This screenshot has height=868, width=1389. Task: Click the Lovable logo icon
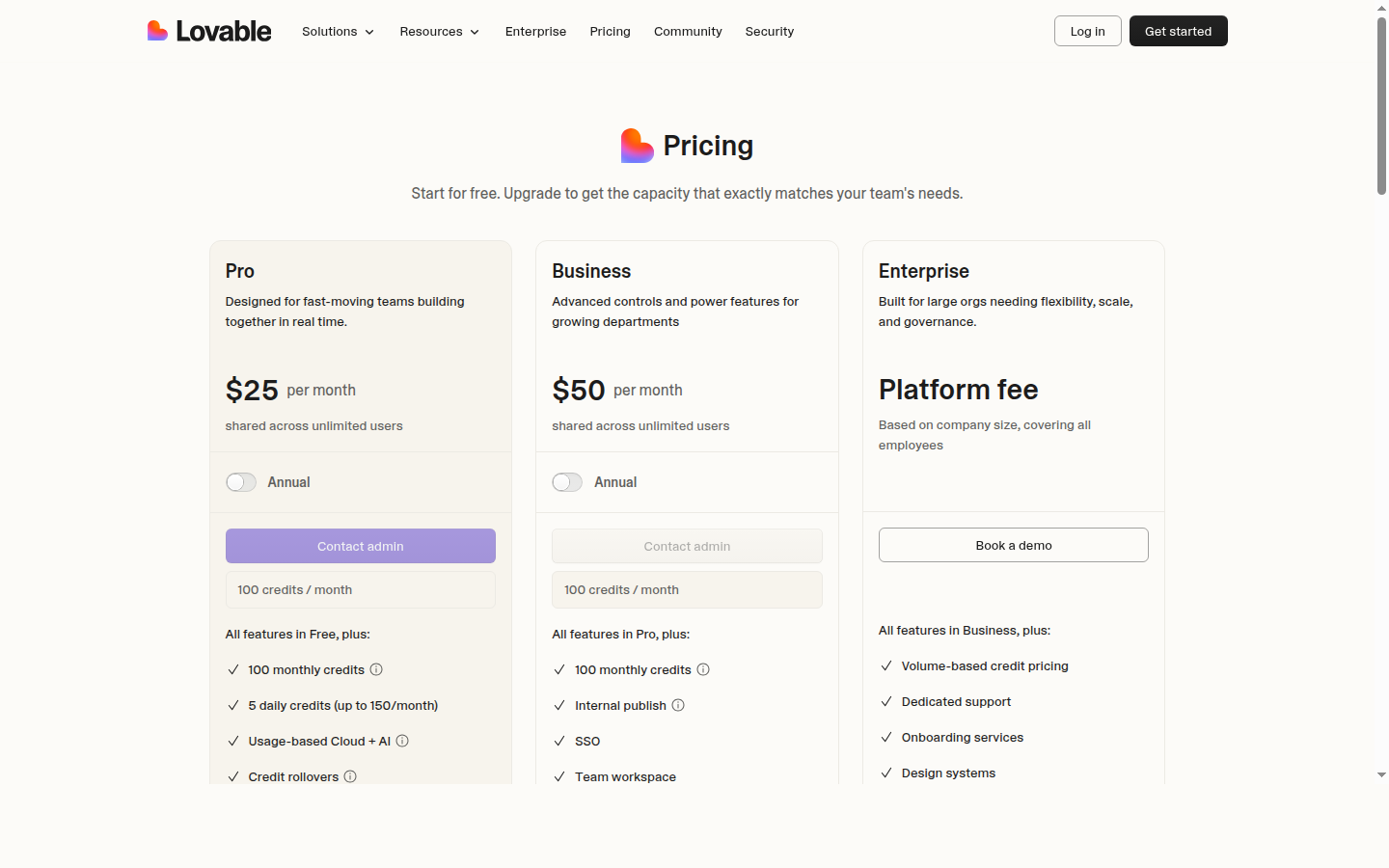157,30
